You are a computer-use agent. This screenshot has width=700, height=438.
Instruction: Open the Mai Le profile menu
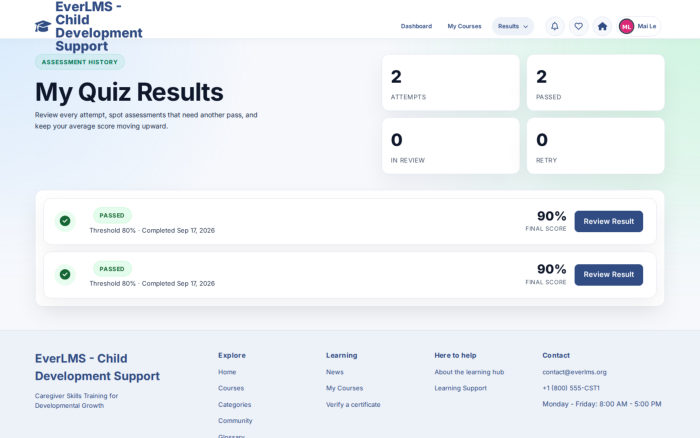pos(639,26)
